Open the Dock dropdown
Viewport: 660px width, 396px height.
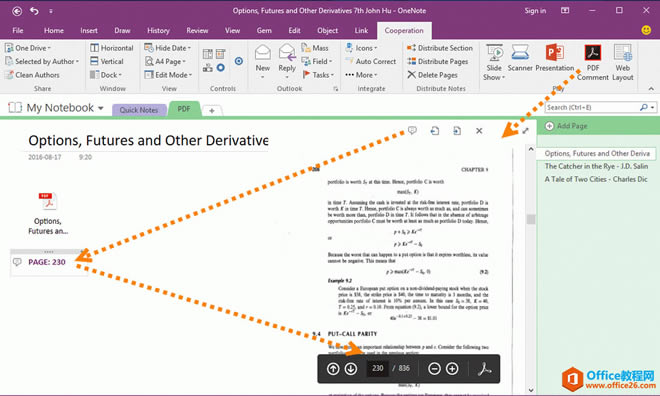pos(106,75)
